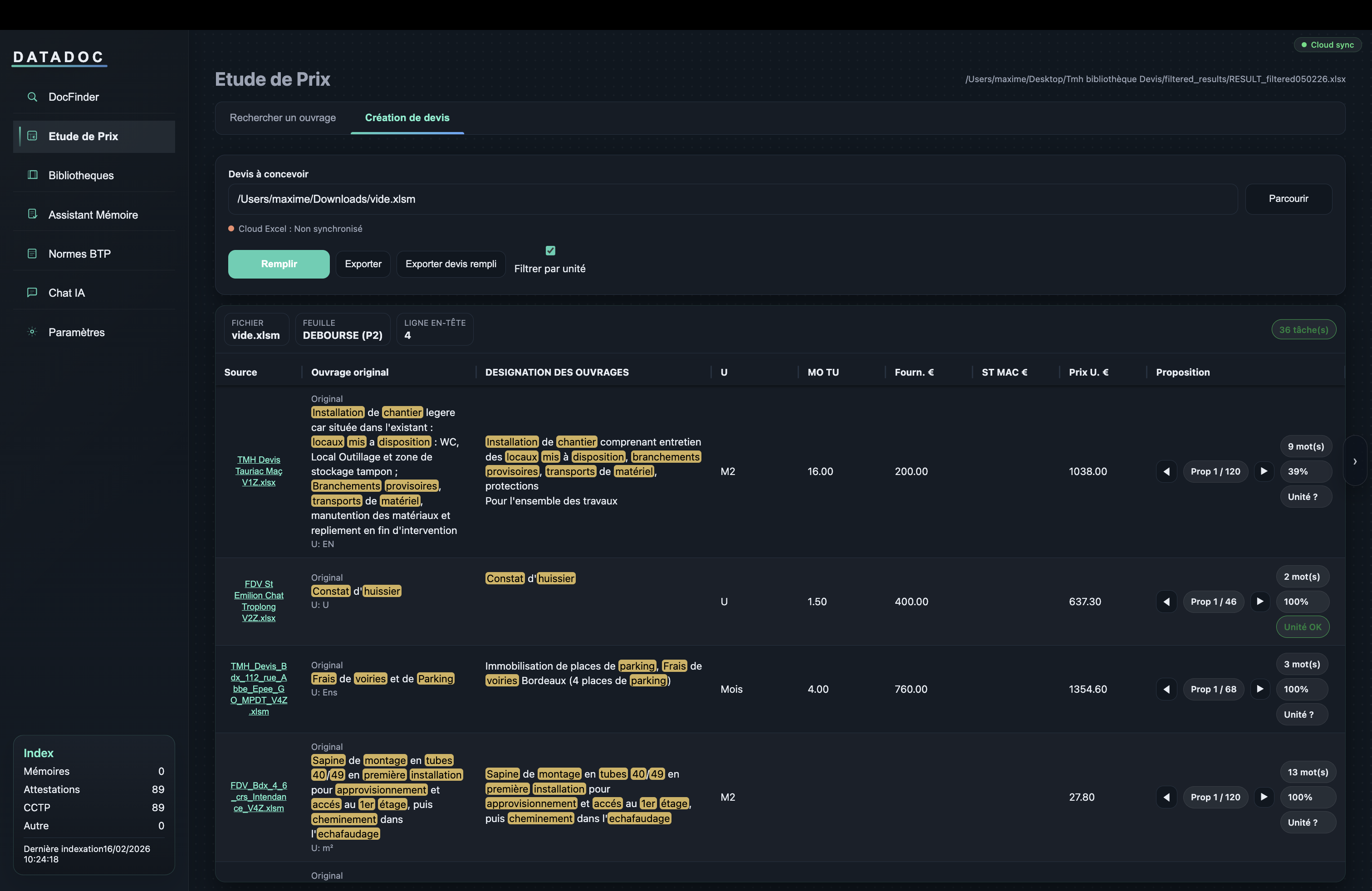The image size is (1372, 891).
Task: Open the TMH Devis Tauriac Maç V1Z.xlsx link
Action: coord(258,471)
